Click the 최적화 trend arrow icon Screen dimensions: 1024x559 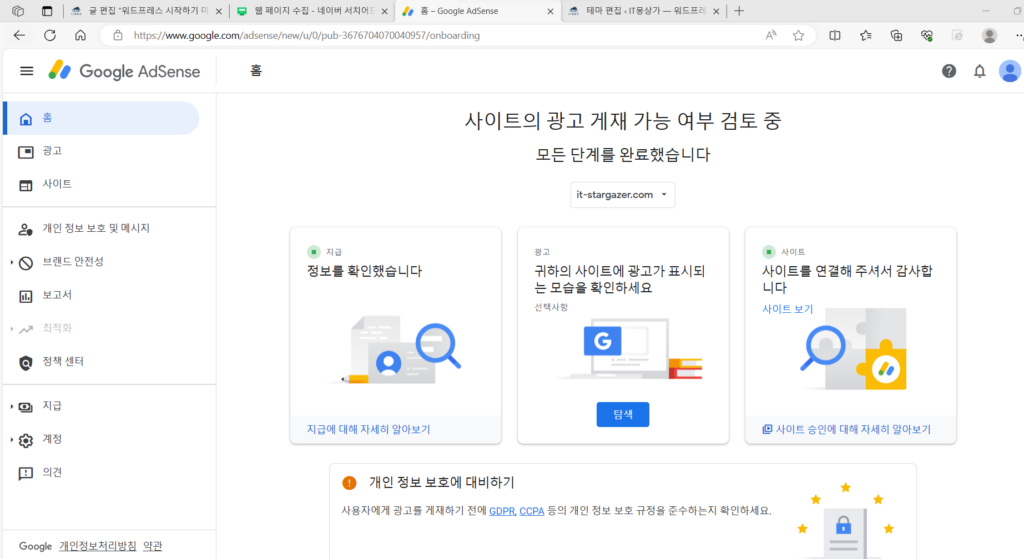point(25,329)
